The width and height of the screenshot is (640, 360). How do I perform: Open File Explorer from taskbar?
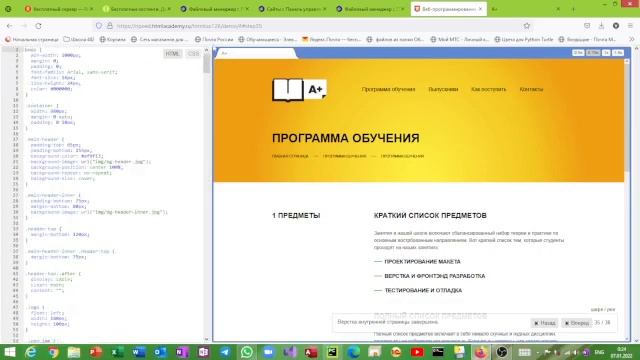tap(74, 352)
